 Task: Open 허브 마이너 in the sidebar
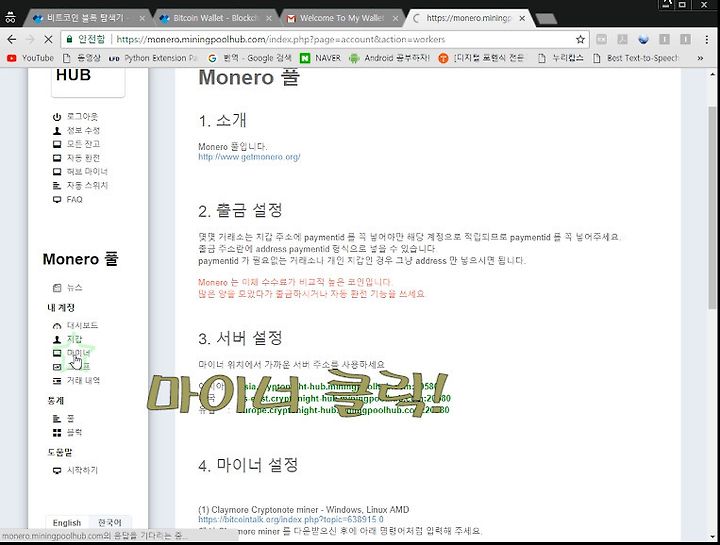[80, 172]
